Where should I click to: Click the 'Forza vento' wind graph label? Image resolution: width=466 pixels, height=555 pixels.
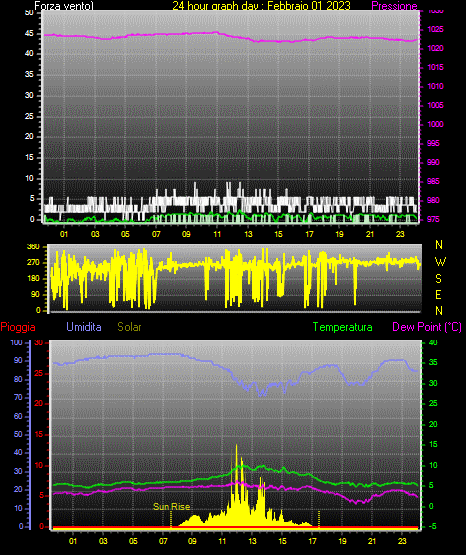click(64, 6)
